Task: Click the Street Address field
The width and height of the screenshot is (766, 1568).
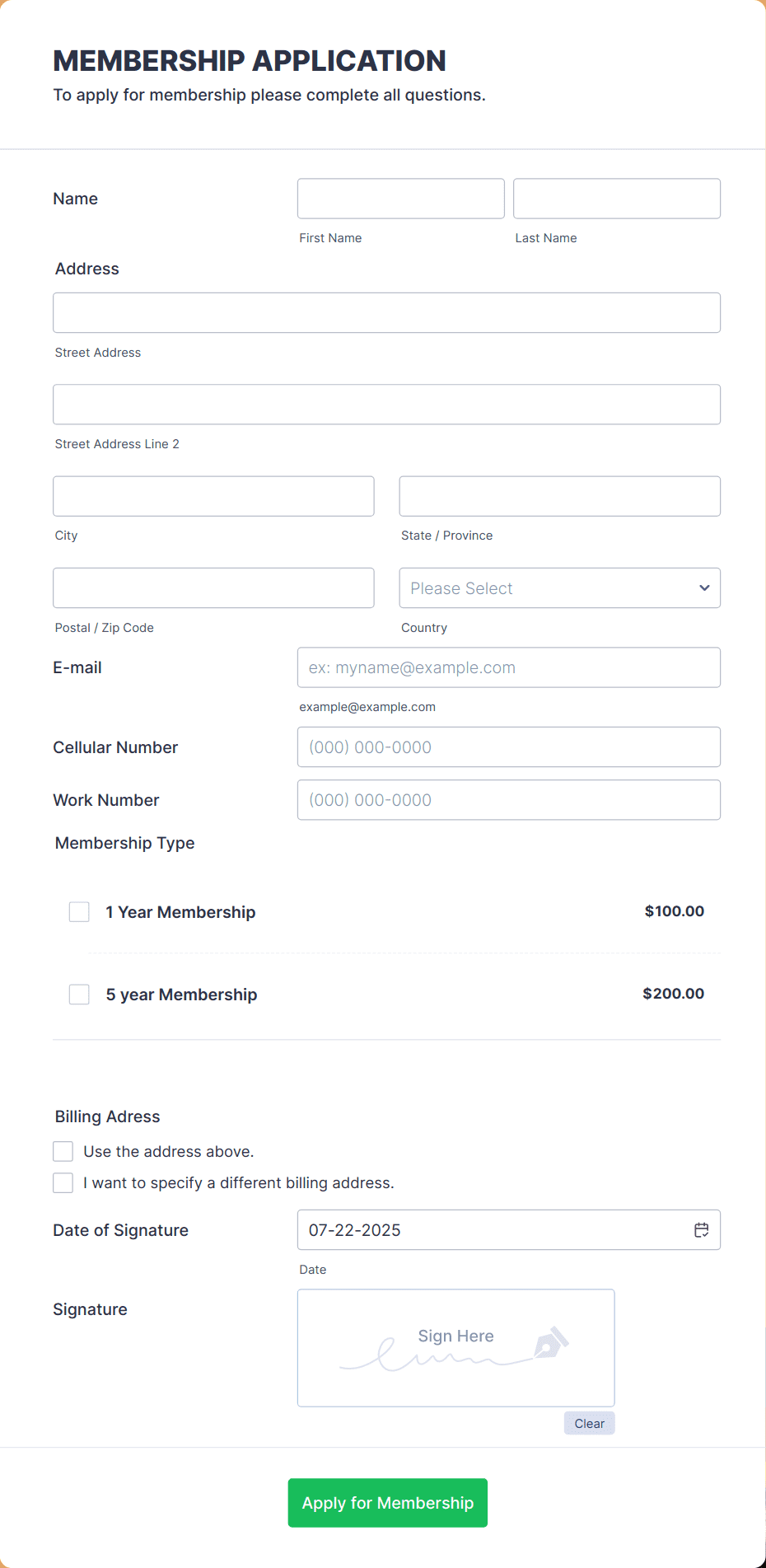Action: click(386, 312)
